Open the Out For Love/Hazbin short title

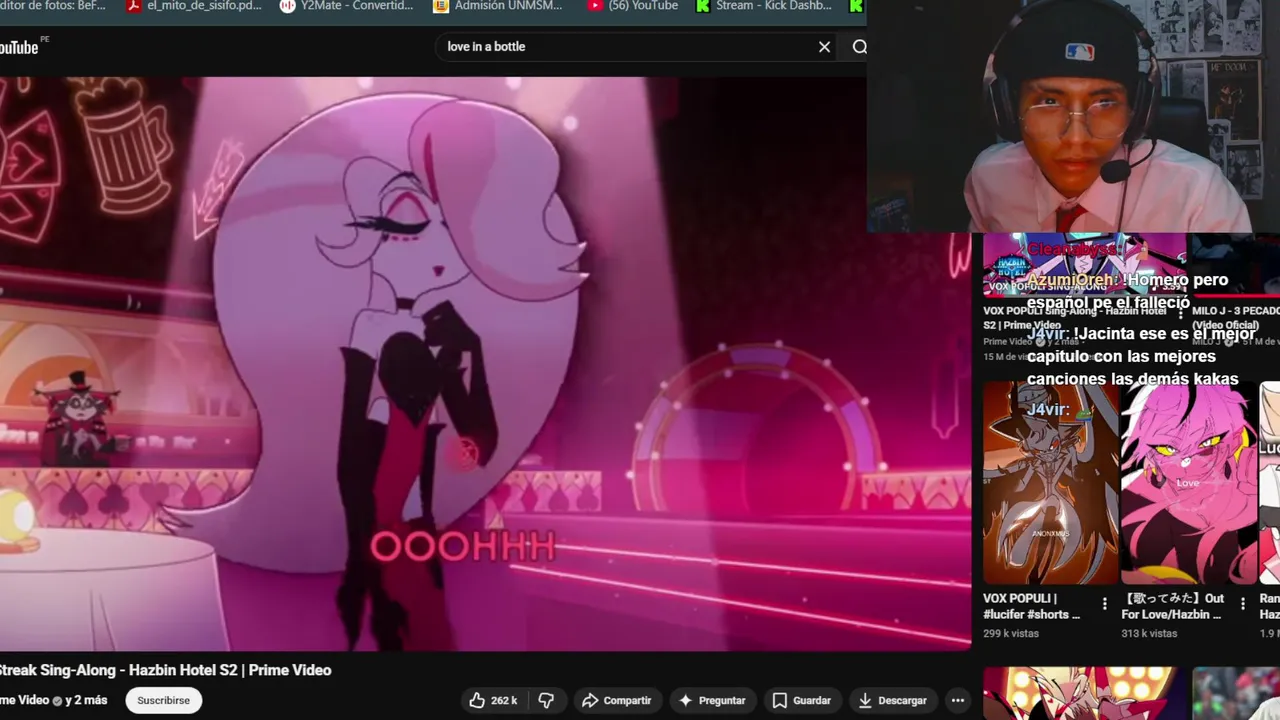point(1173,606)
